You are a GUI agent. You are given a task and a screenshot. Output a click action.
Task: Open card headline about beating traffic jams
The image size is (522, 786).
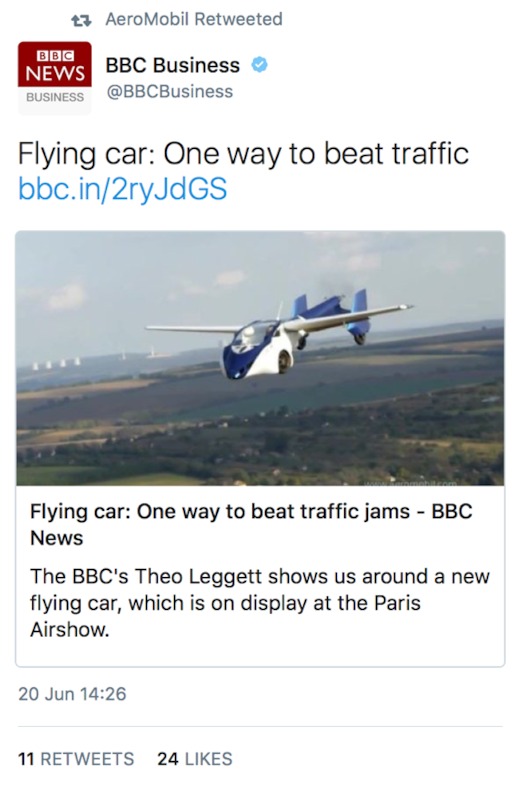point(251,524)
